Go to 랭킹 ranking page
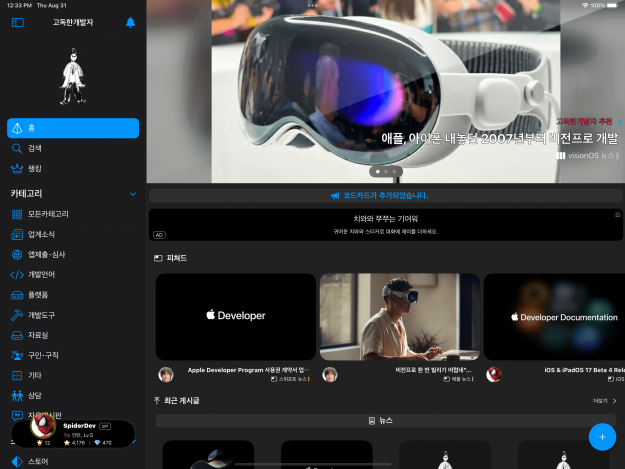The height and width of the screenshot is (469, 625). 35,169
